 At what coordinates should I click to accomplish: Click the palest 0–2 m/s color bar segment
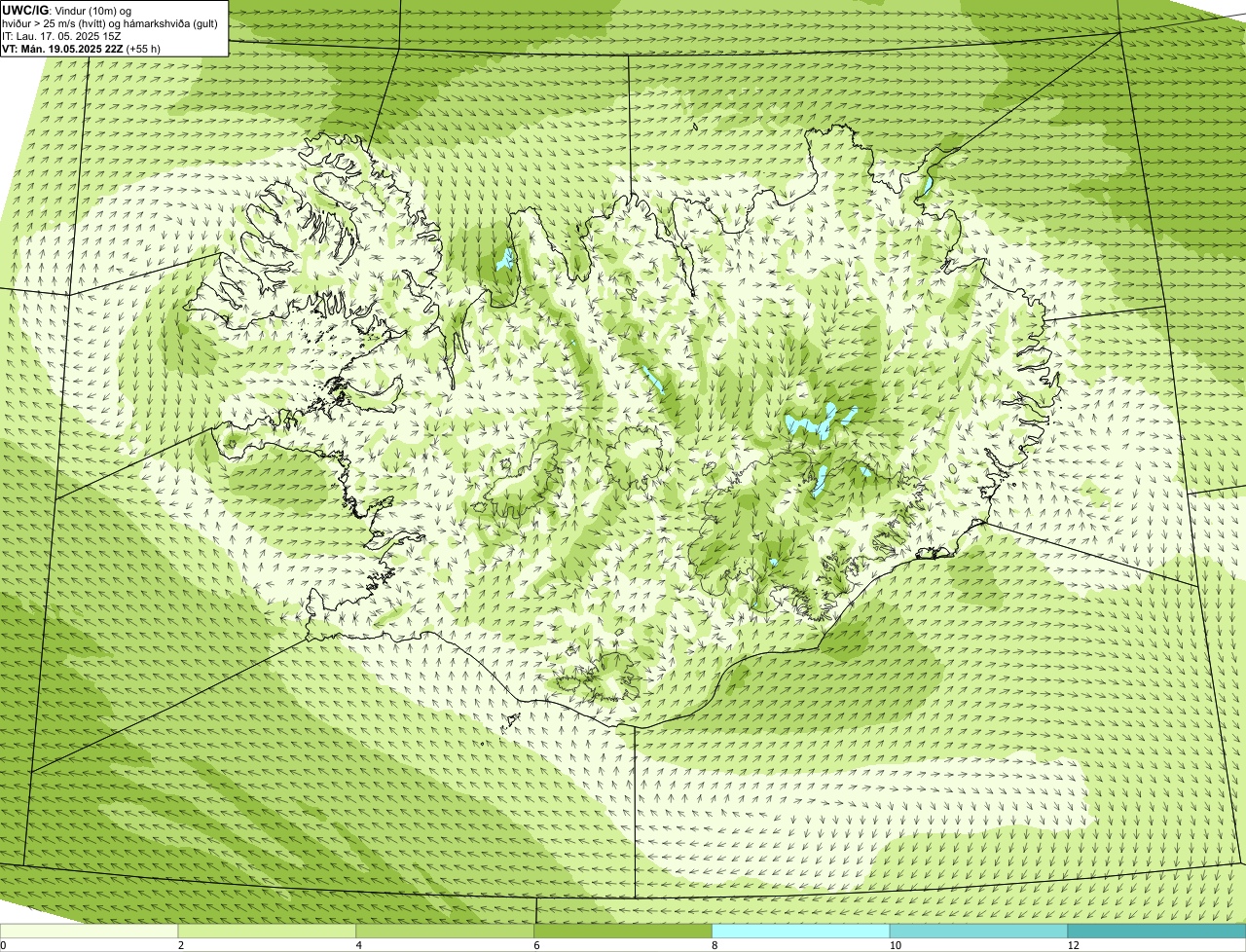[90, 931]
